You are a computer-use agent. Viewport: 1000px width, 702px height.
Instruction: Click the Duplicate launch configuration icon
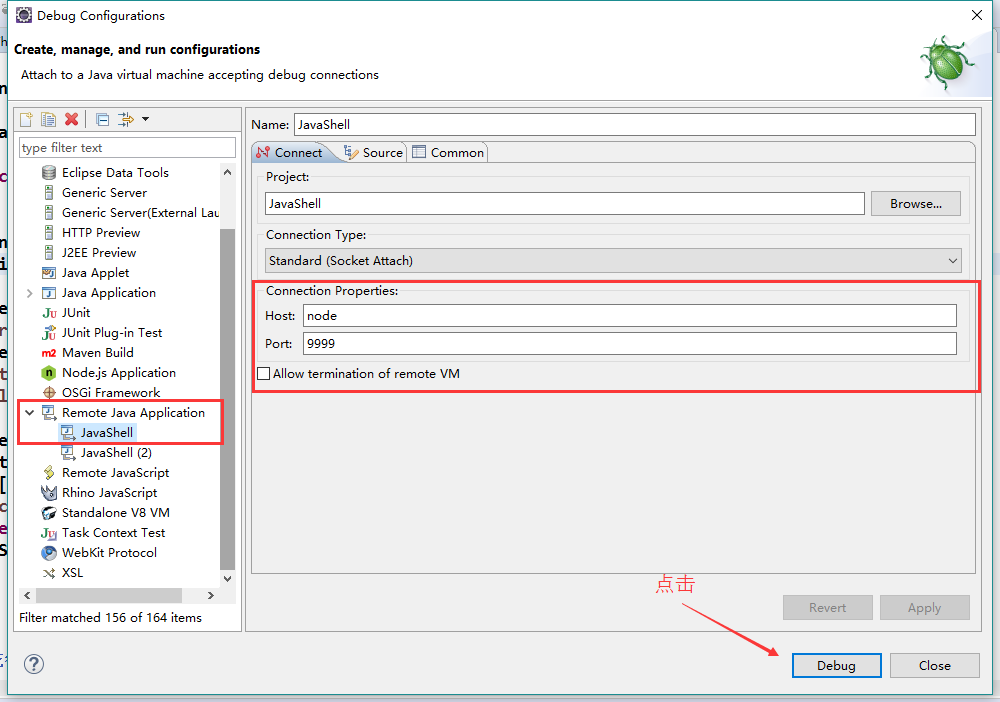(x=48, y=120)
